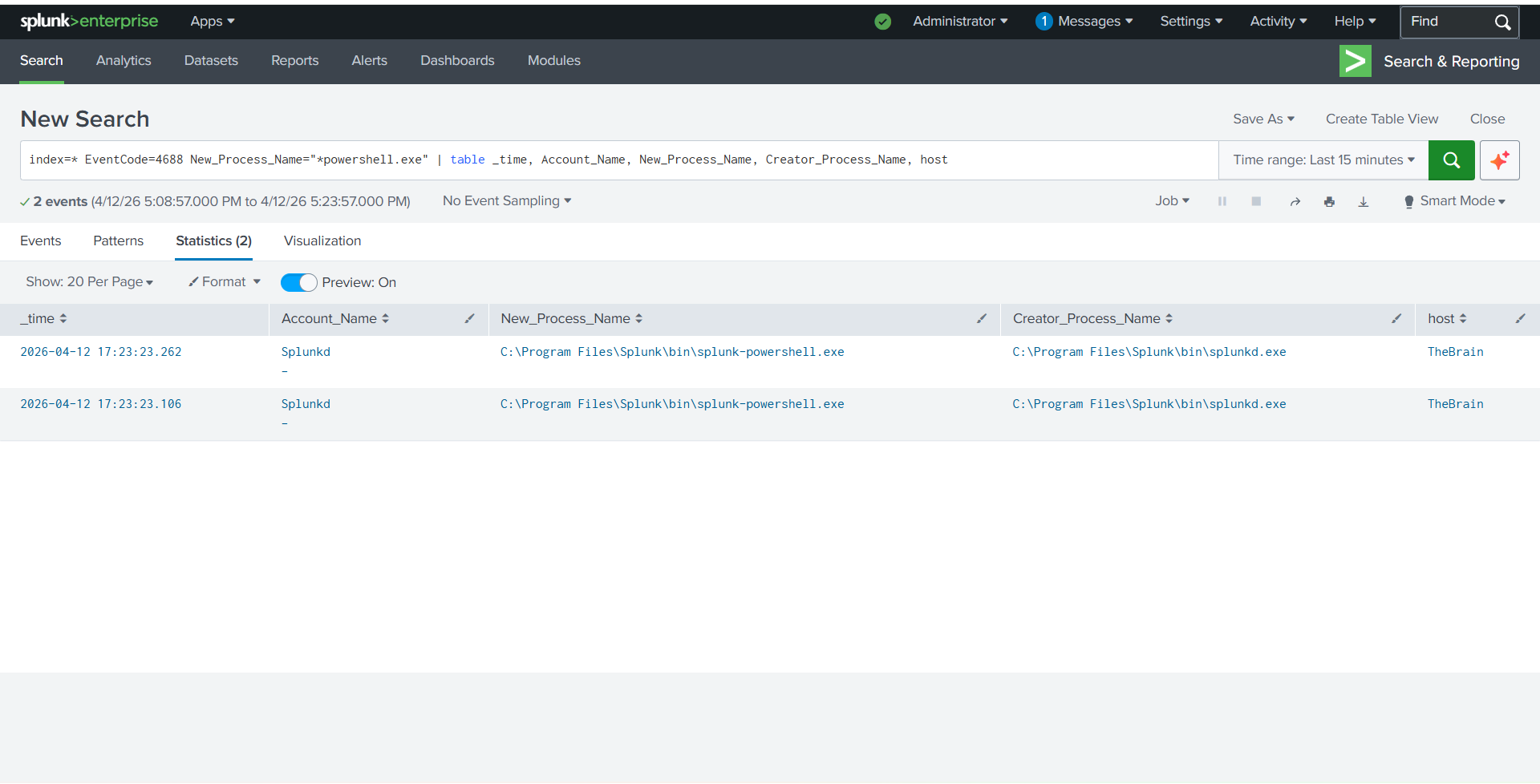Image resolution: width=1540 pixels, height=784 pixels.
Task: Select Statistics (2) tab
Action: coord(213,241)
